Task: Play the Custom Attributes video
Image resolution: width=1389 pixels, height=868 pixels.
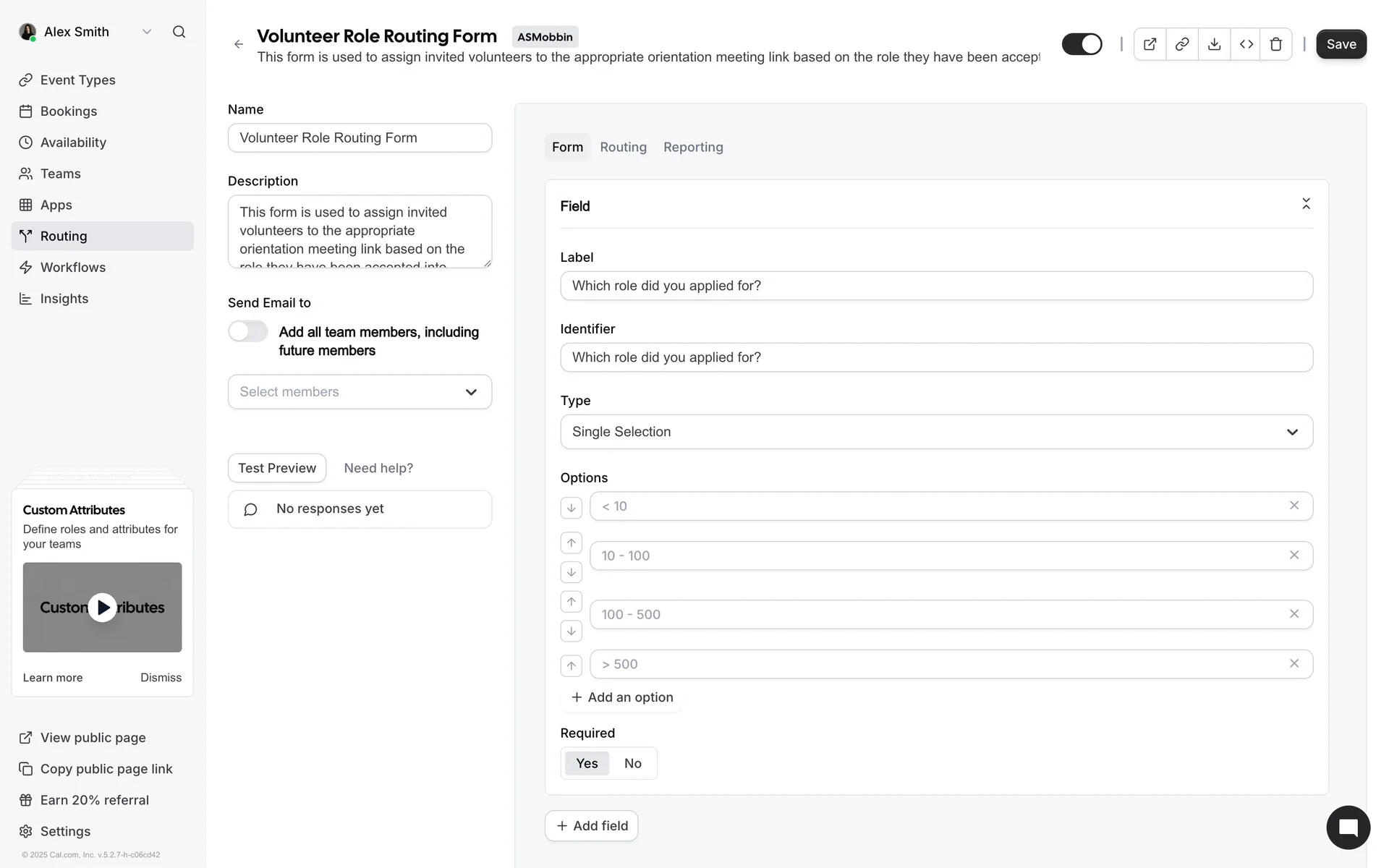Action: [102, 608]
